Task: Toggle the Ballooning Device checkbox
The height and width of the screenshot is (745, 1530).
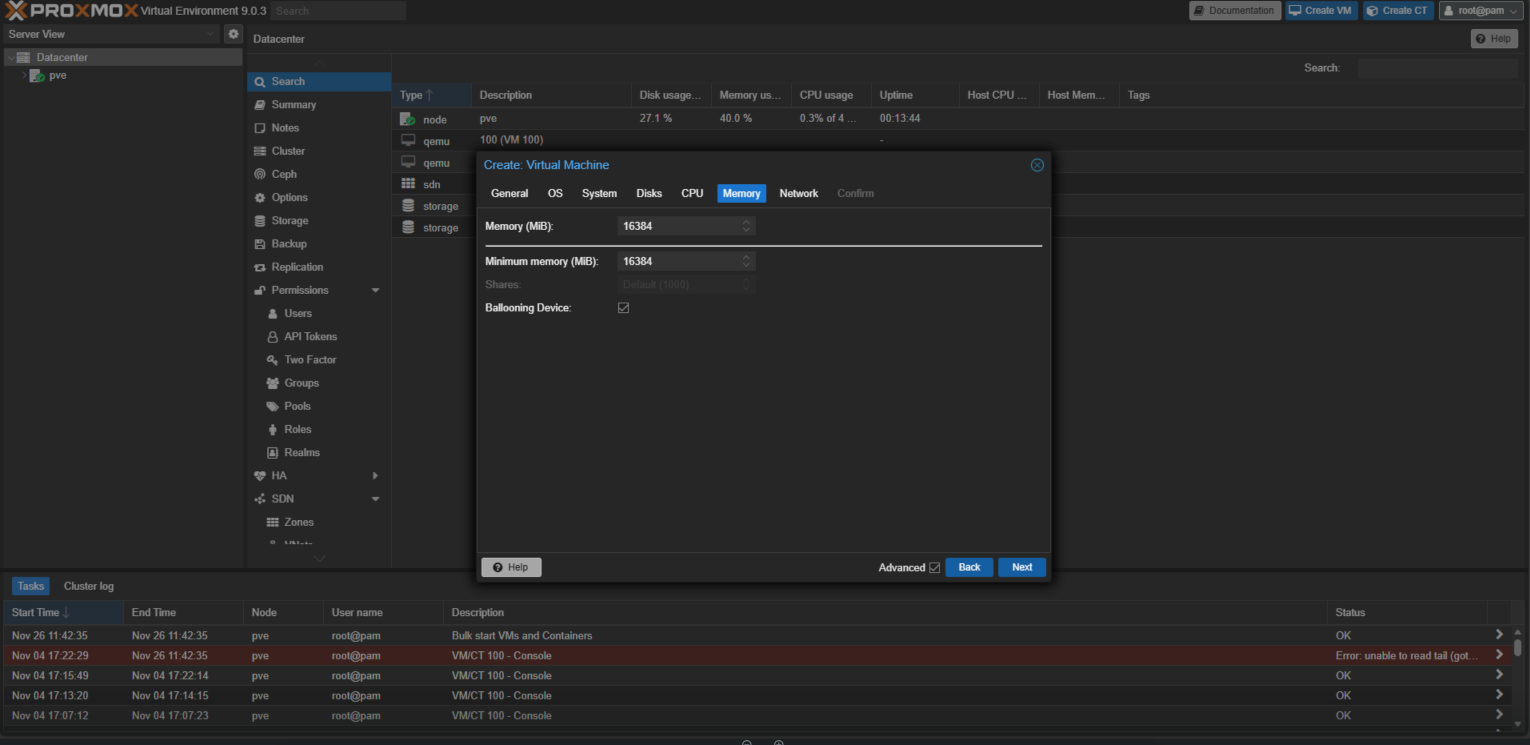Action: (623, 308)
